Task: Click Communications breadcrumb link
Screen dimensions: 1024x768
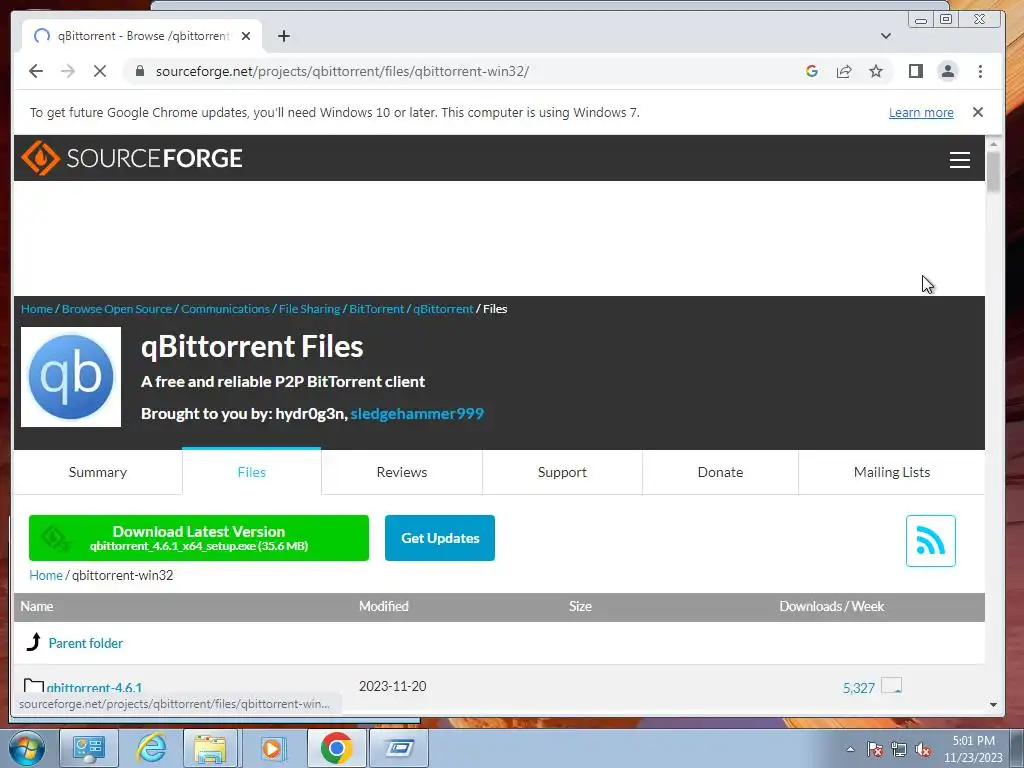Action: point(225,309)
